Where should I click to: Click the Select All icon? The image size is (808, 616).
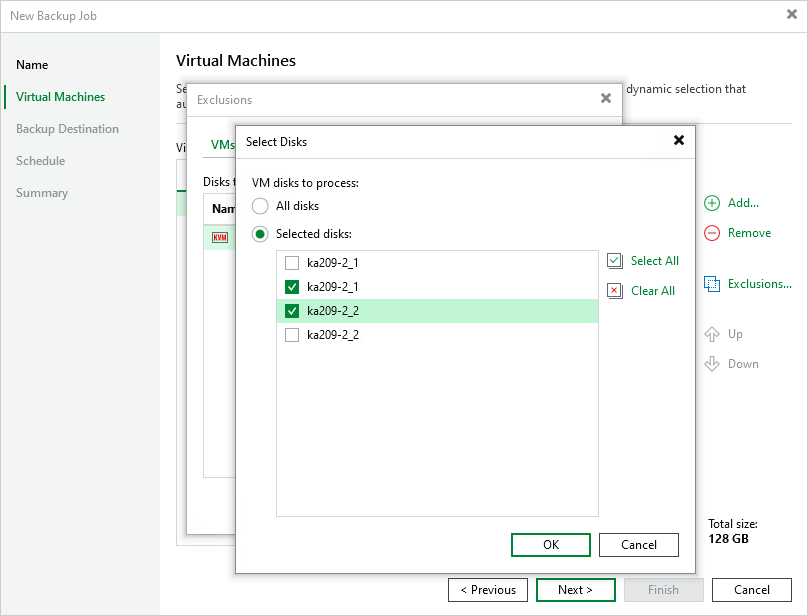pos(614,260)
